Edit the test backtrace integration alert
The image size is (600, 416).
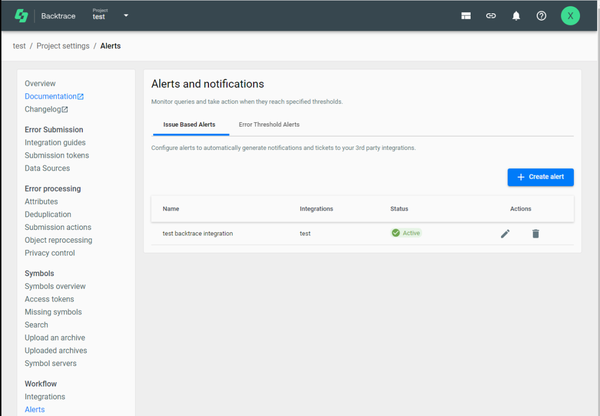(x=505, y=233)
